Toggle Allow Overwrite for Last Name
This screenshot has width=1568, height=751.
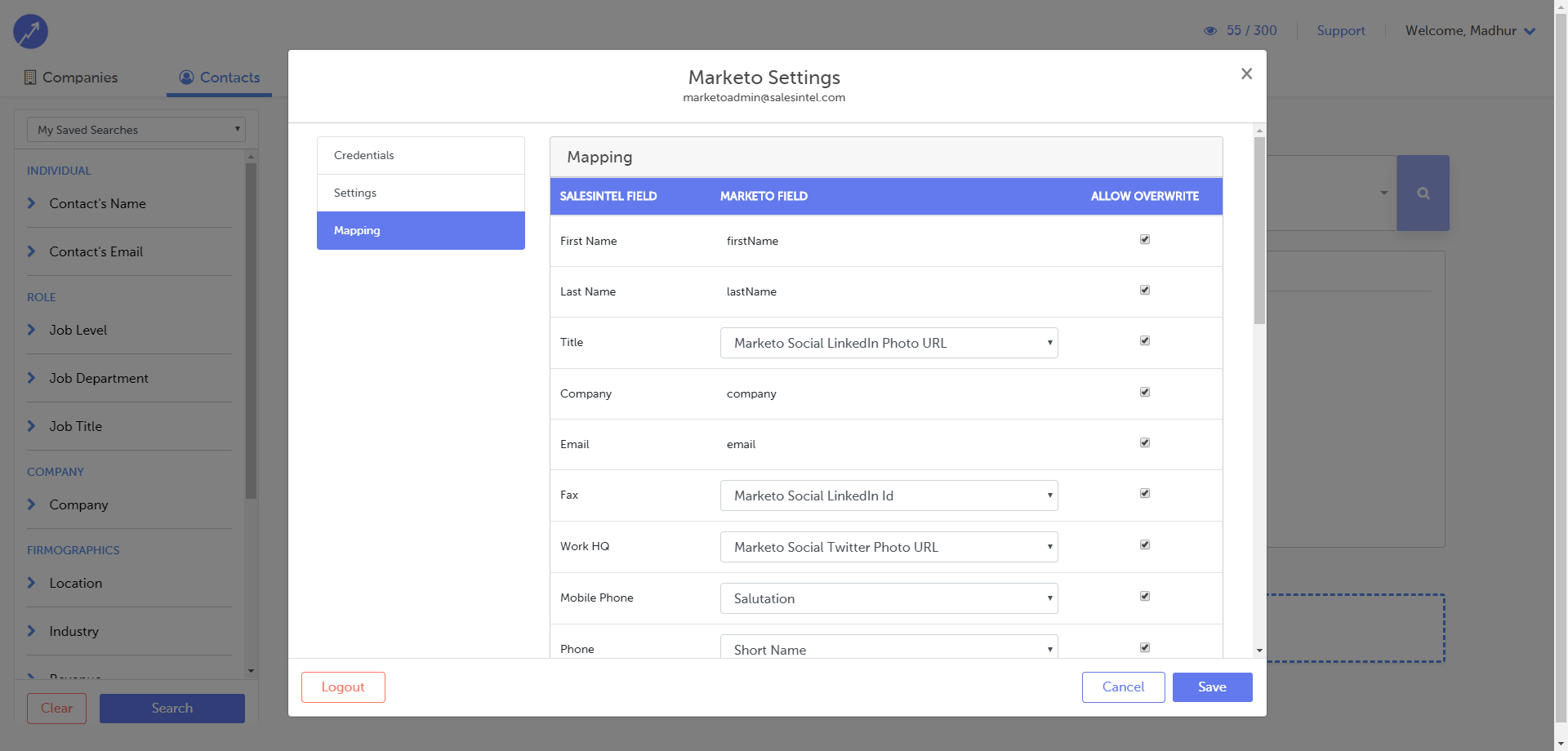tap(1145, 290)
